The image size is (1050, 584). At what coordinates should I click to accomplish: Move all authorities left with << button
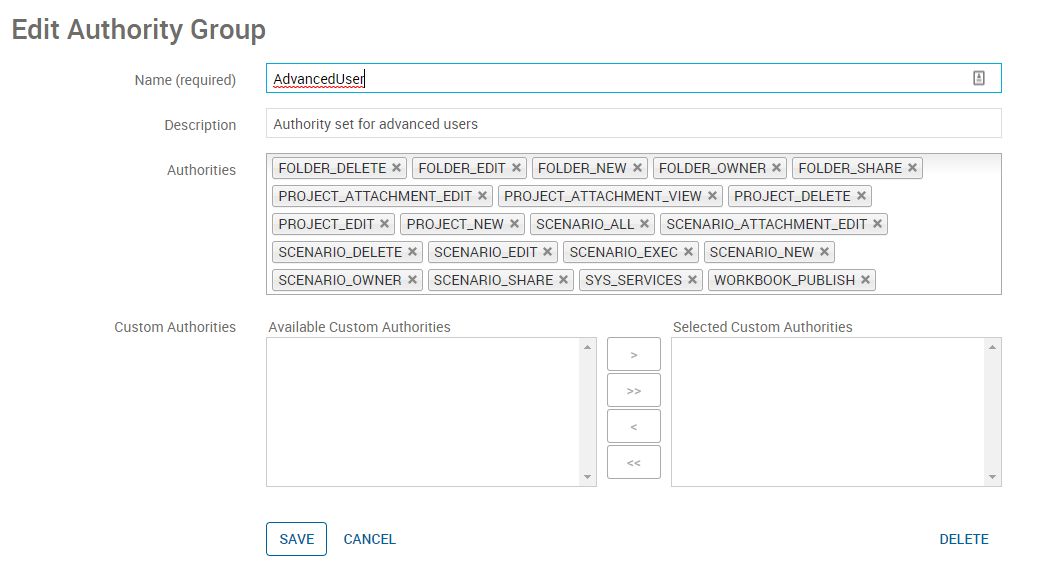coord(633,462)
